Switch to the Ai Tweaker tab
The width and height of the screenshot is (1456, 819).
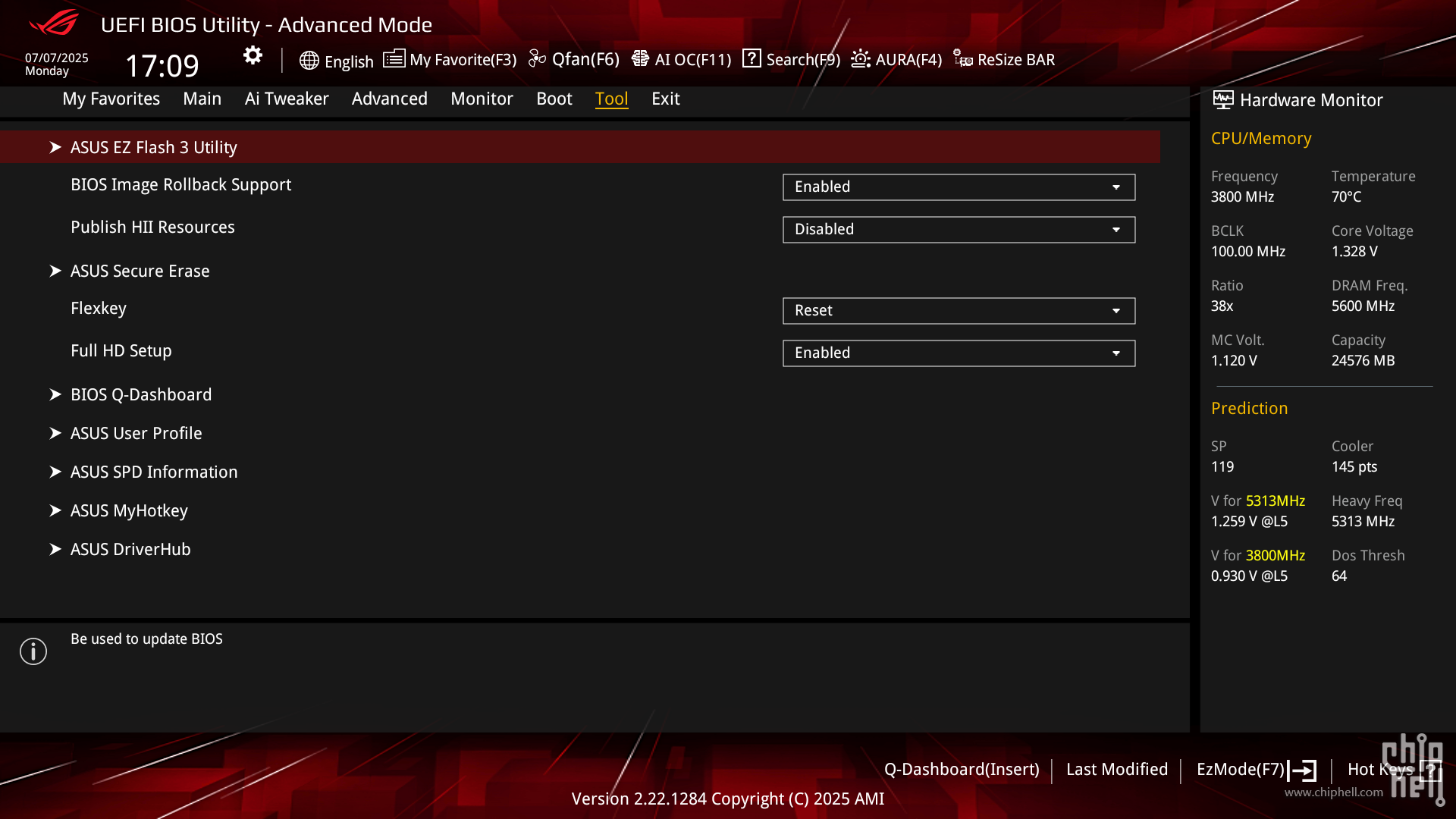287,99
